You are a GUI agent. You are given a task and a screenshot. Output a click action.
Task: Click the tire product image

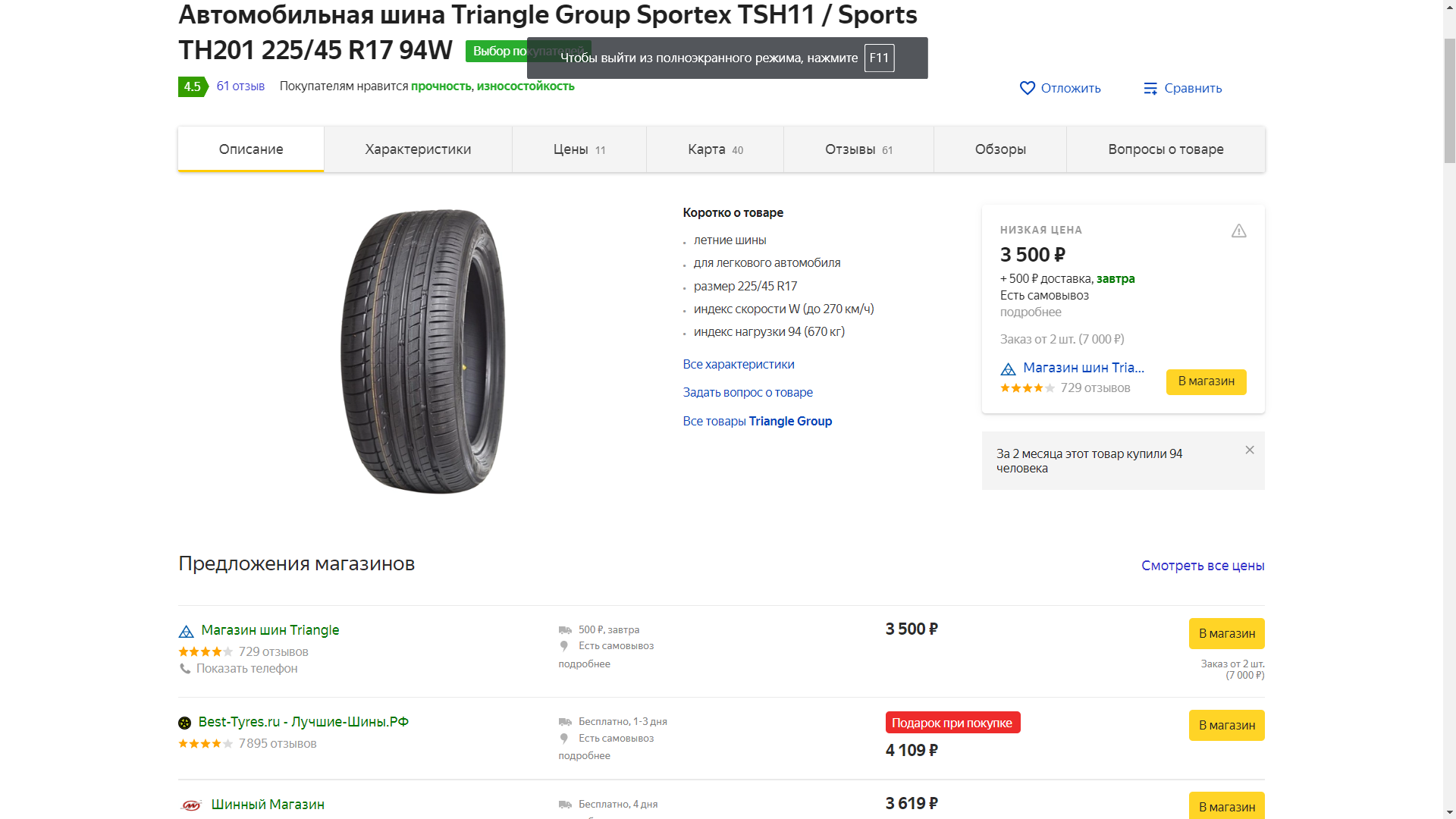[423, 351]
